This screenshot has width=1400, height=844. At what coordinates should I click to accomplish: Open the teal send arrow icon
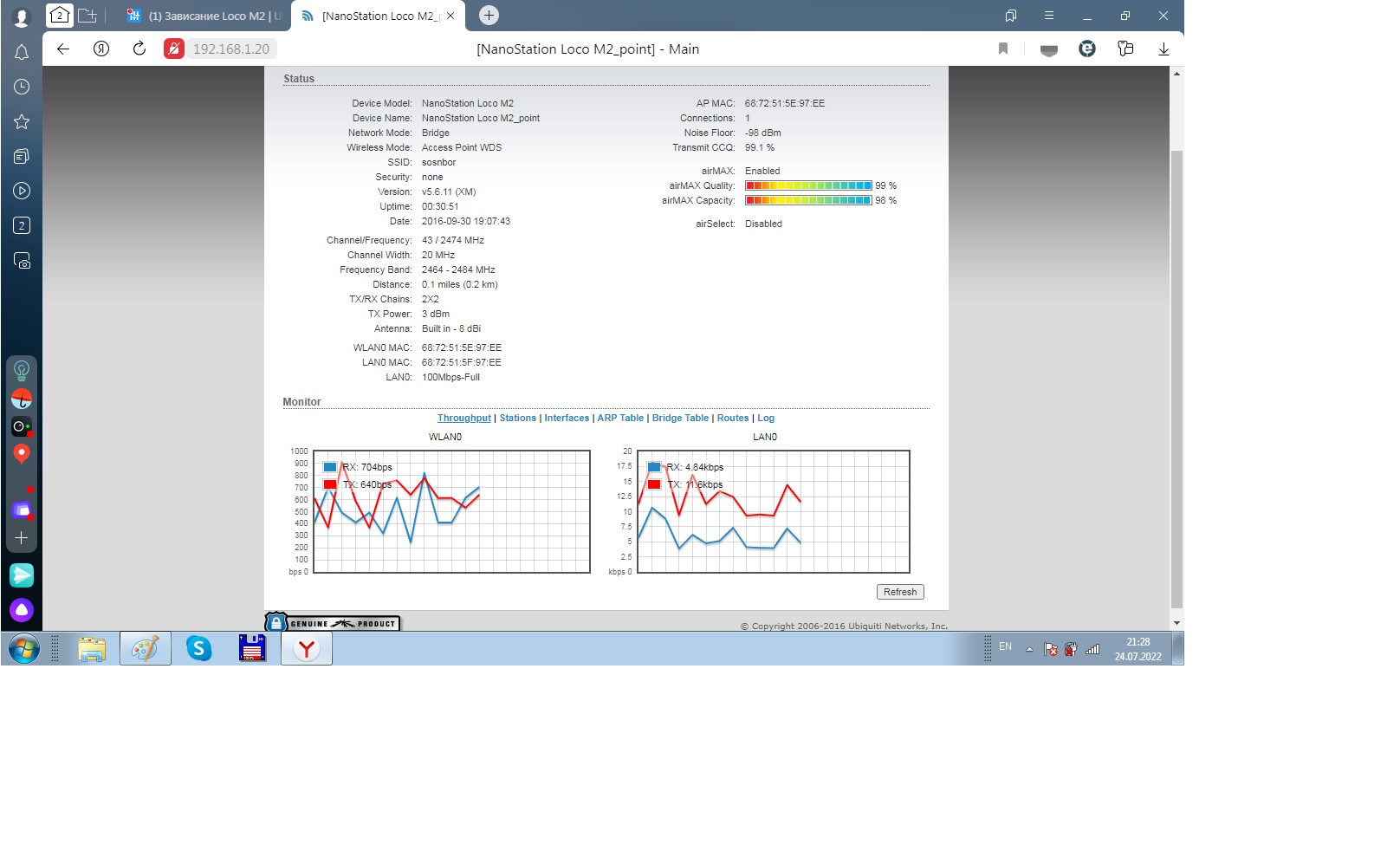(x=22, y=575)
